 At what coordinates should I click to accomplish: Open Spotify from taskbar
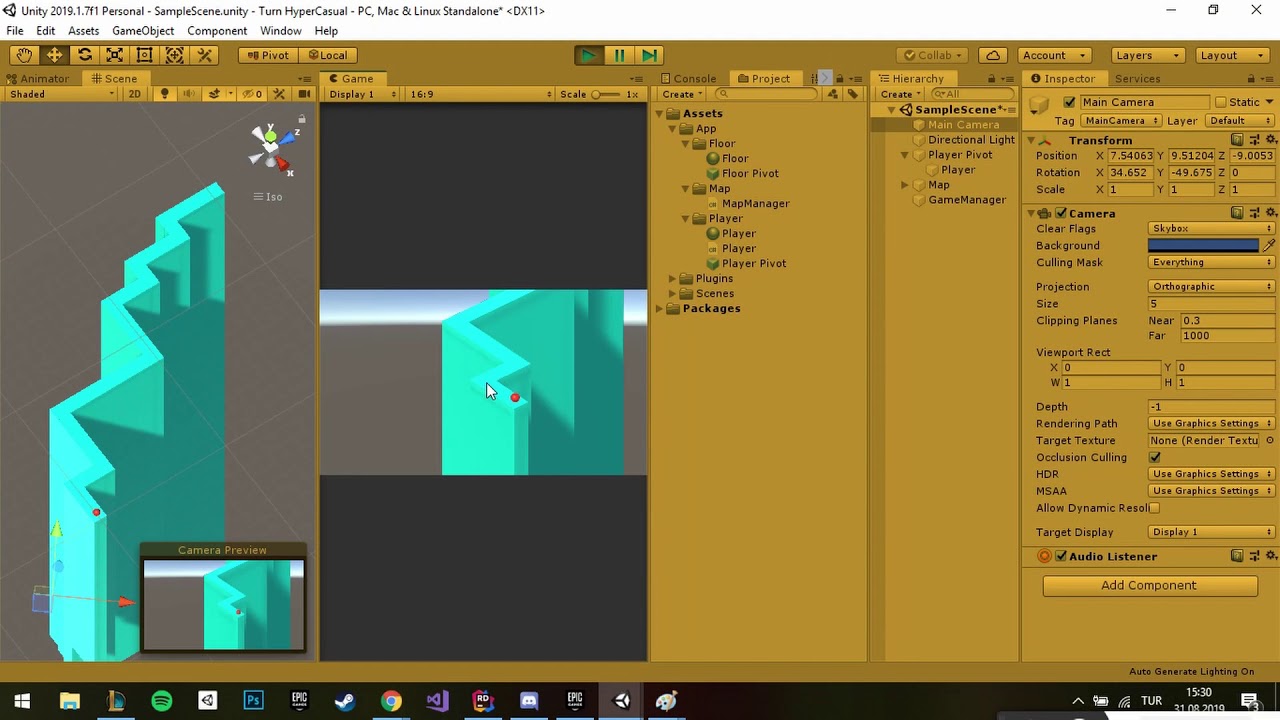click(x=161, y=701)
